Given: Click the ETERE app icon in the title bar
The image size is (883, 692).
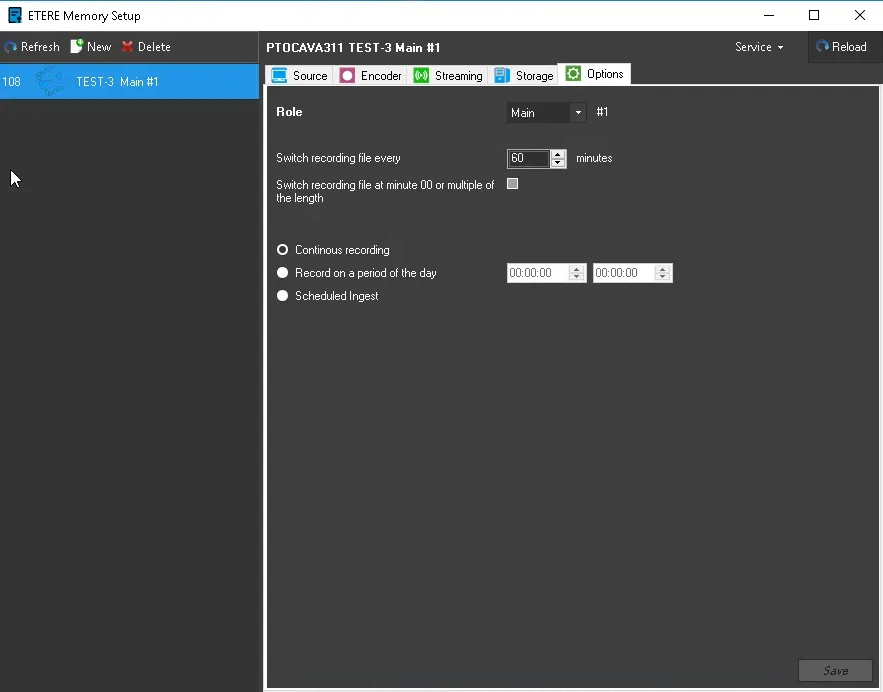Looking at the screenshot, I should [x=14, y=15].
